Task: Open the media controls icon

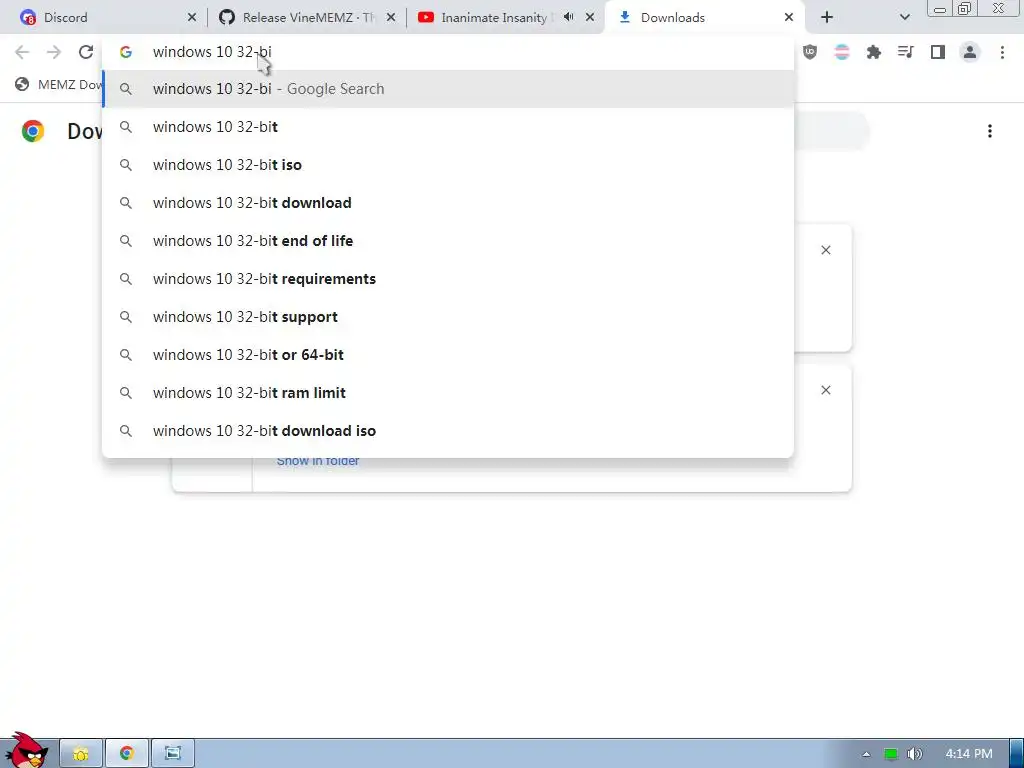Action: coord(906,52)
